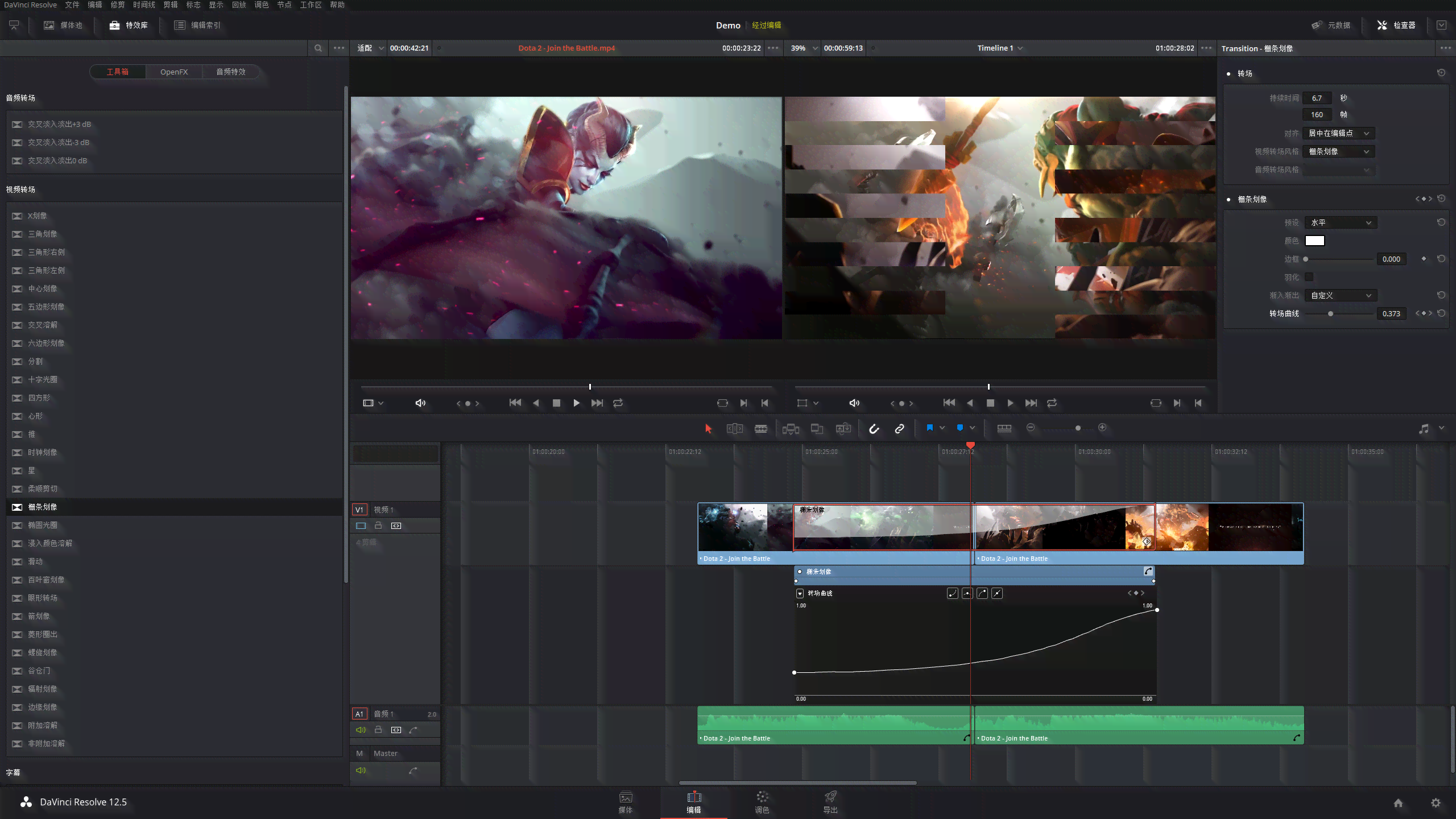Screen dimensions: 1456x819
Task: Open the 工作区 menu
Action: coord(311,5)
